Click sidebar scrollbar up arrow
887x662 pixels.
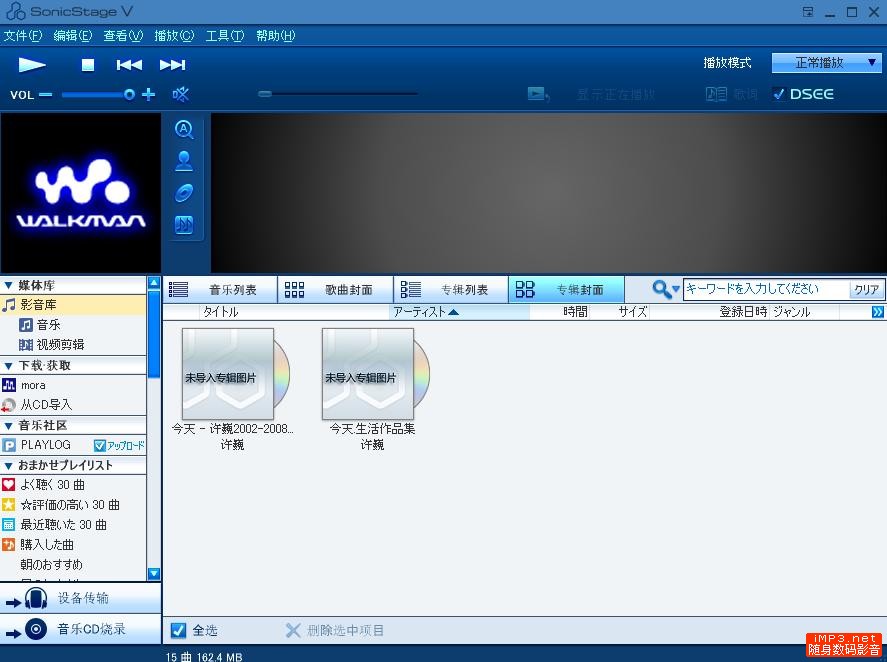pyautogui.click(x=154, y=283)
